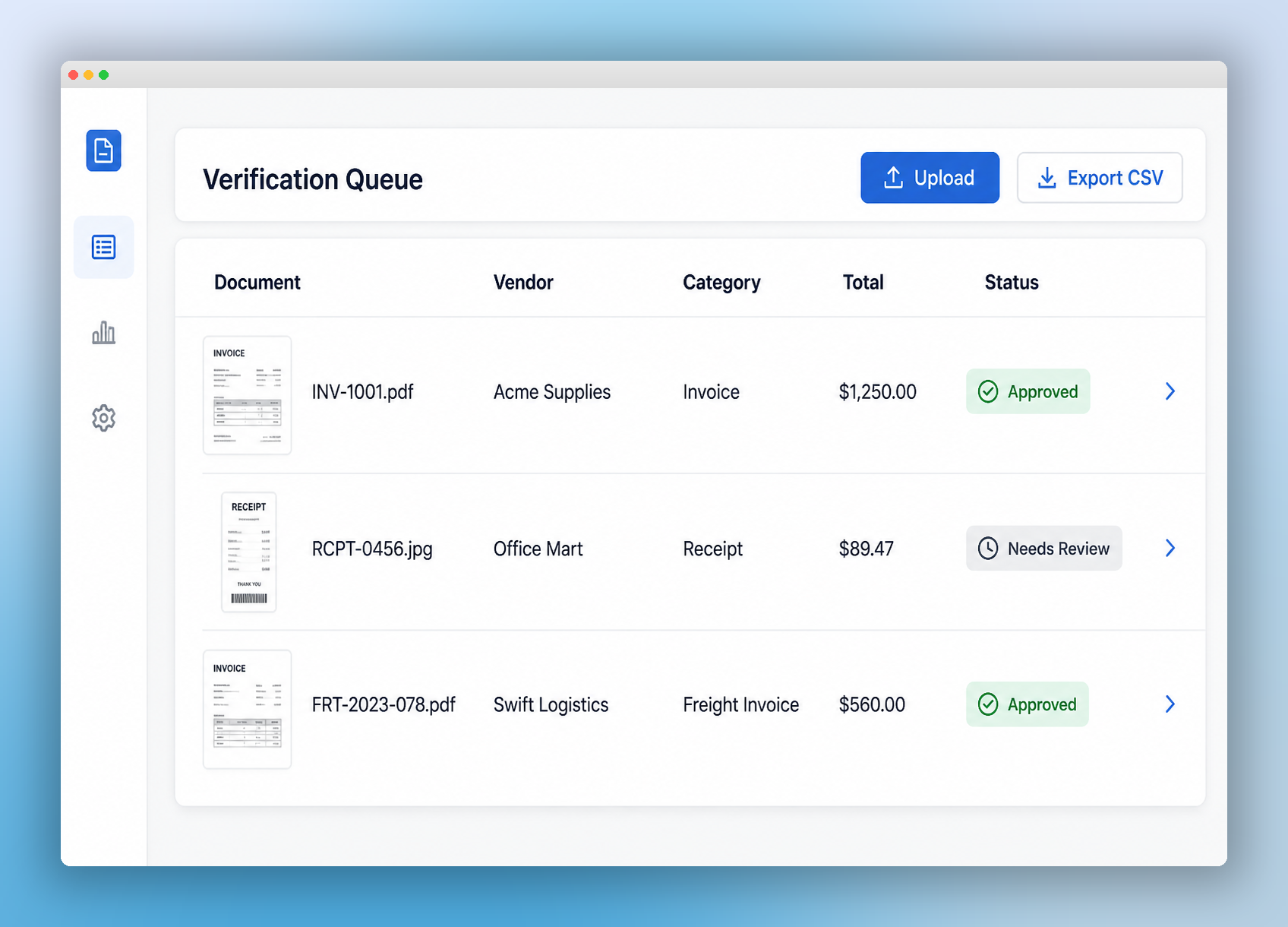Expand the INV-1001.pdf row chevron
This screenshot has width=1288, height=927.
pos(1170,391)
